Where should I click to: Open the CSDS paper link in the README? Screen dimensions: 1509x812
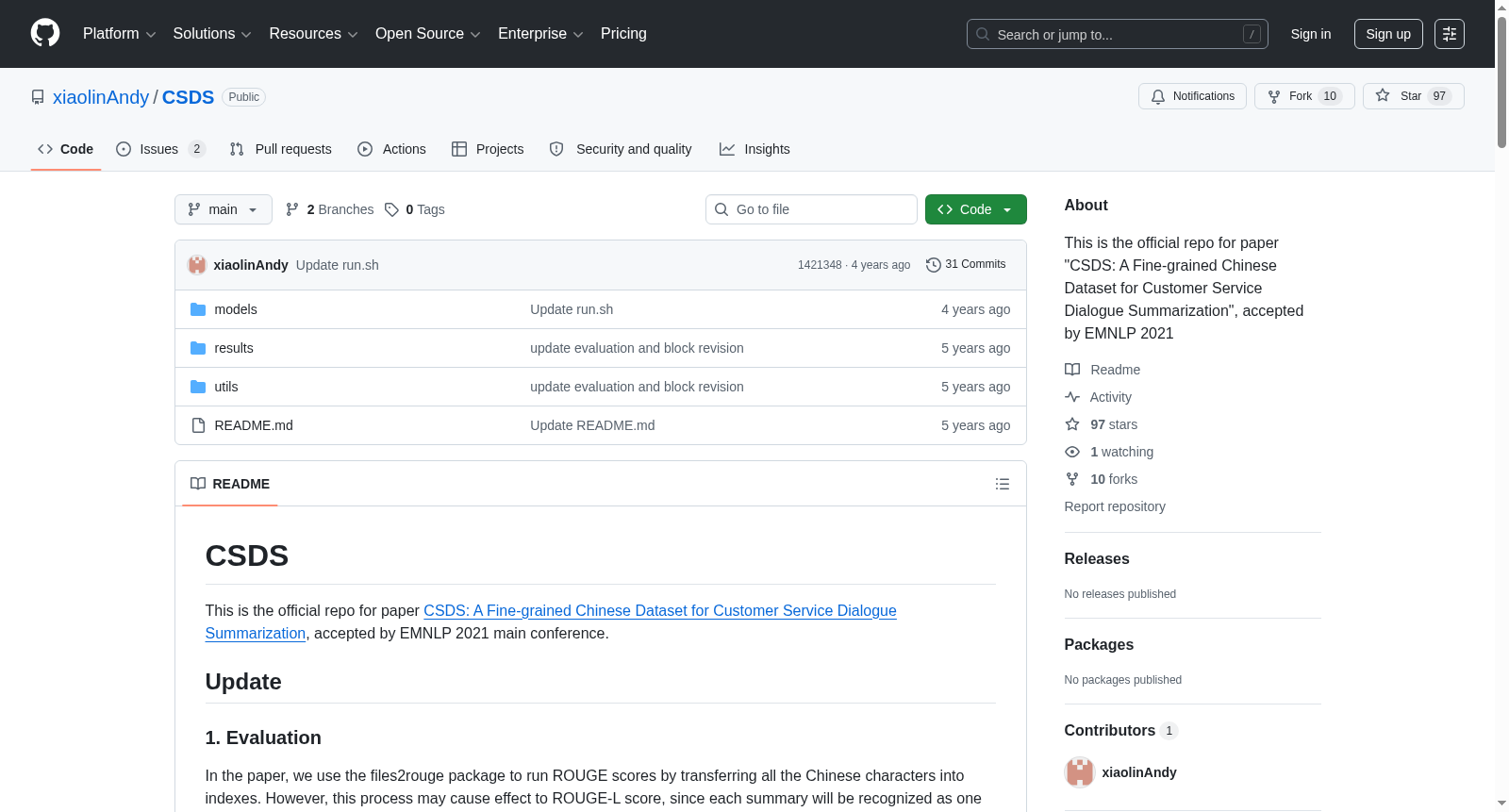(551, 622)
